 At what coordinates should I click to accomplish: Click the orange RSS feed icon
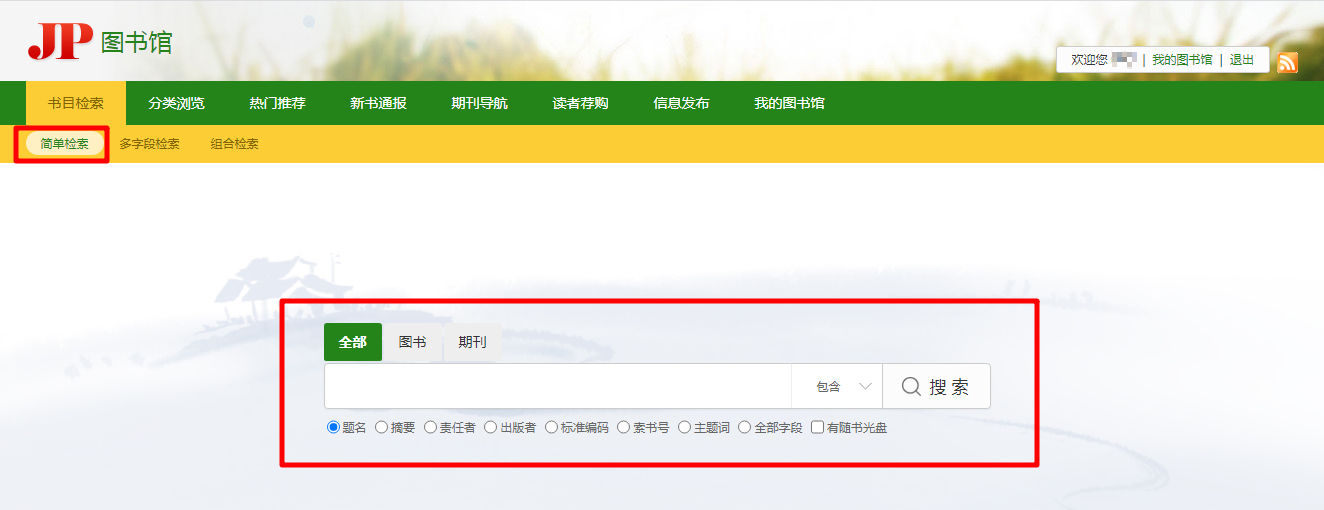1287,62
